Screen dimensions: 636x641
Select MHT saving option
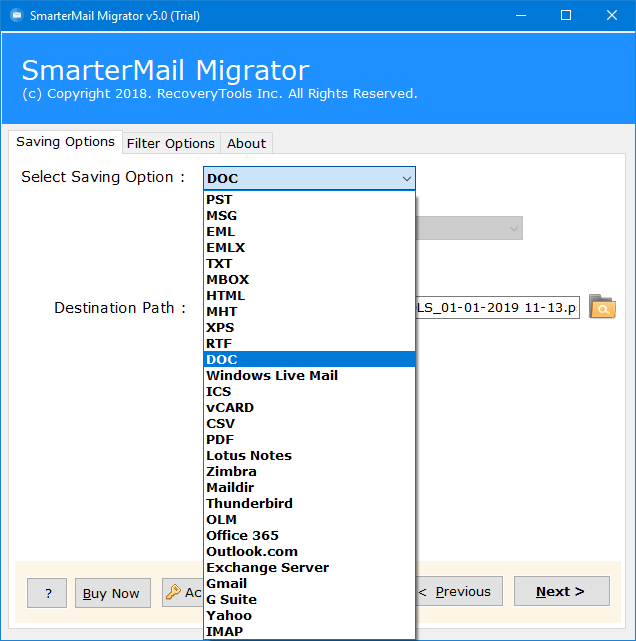click(x=309, y=312)
